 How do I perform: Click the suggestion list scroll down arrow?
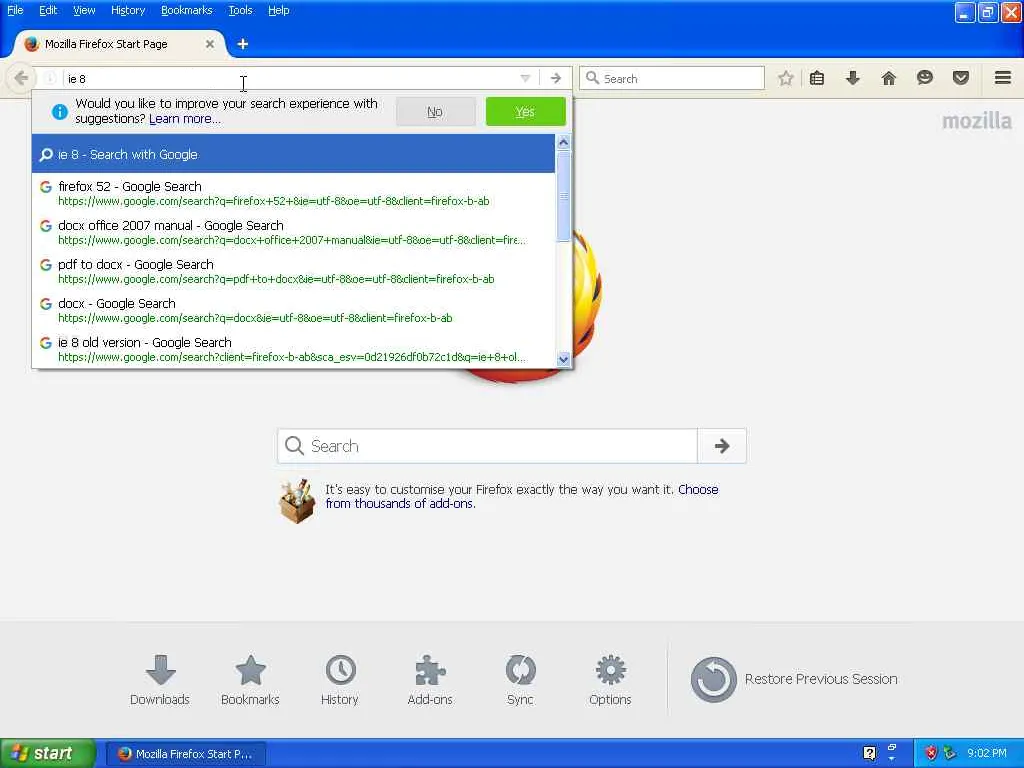click(564, 359)
